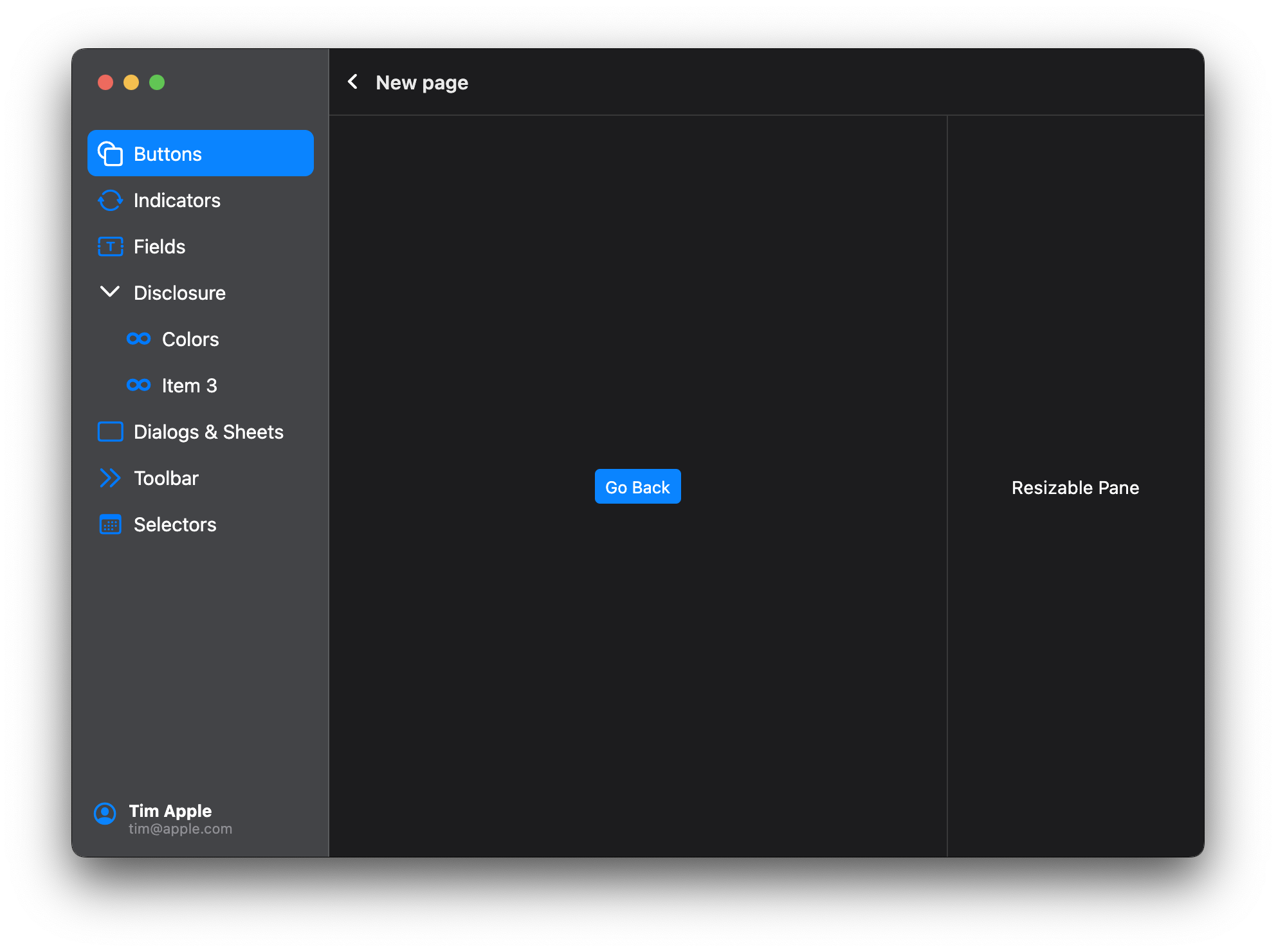
Task: Open the Colors sub-item
Action: click(x=190, y=339)
